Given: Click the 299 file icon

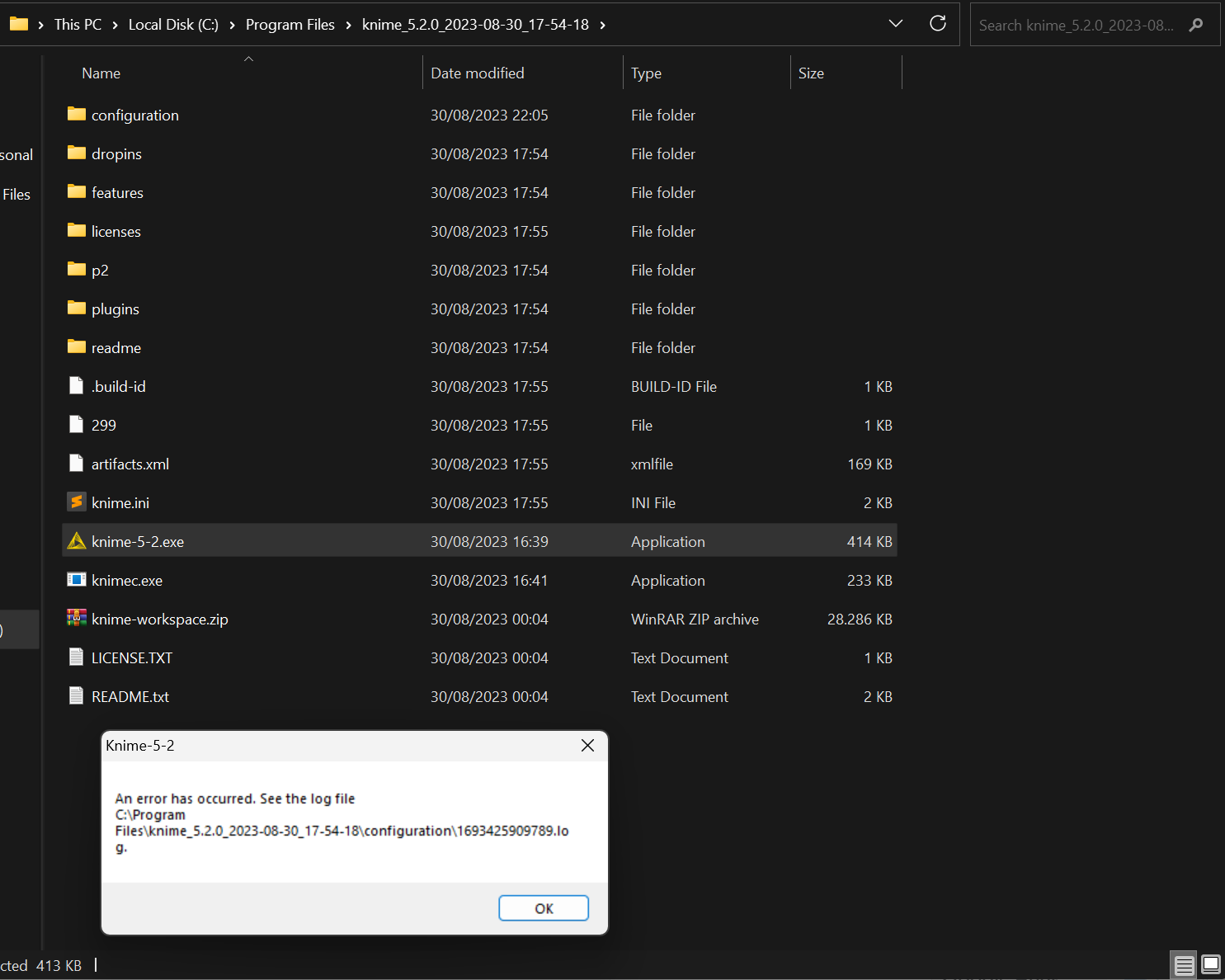Looking at the screenshot, I should coord(77,424).
